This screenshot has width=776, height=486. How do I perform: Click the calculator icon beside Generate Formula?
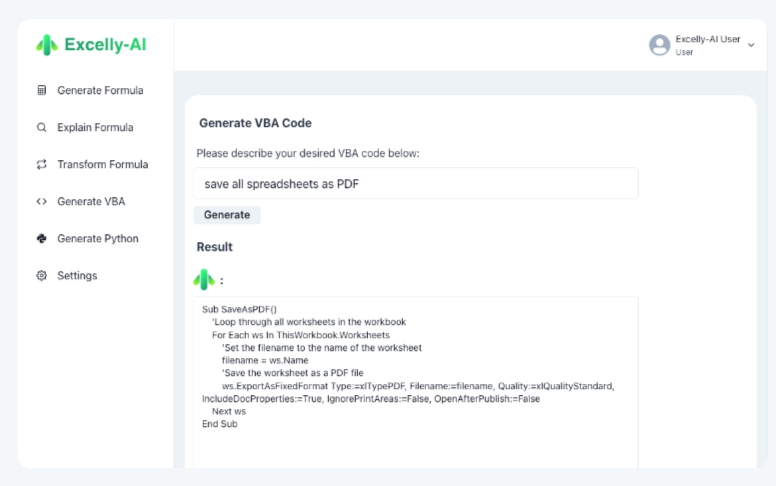click(42, 90)
